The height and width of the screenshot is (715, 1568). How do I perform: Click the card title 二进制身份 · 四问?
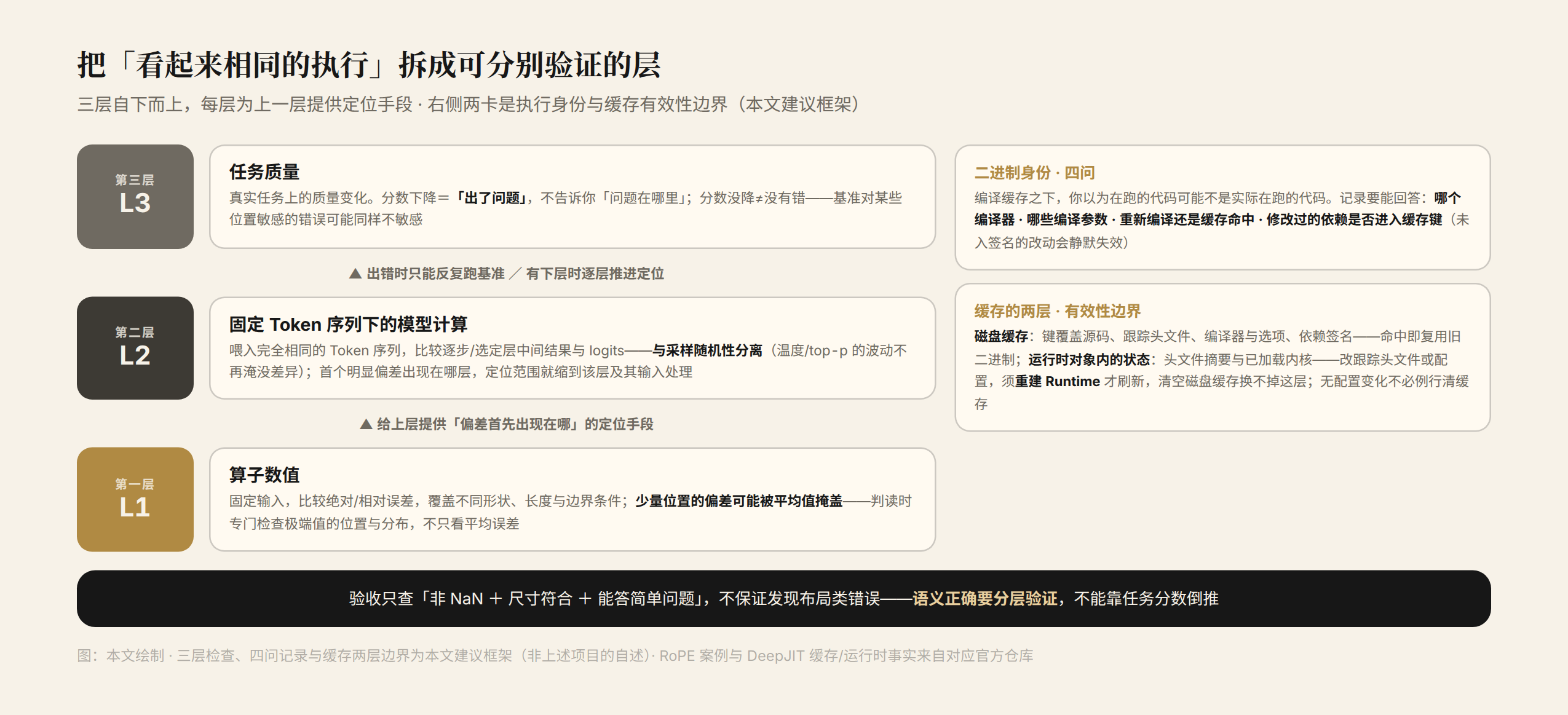(x=1035, y=173)
